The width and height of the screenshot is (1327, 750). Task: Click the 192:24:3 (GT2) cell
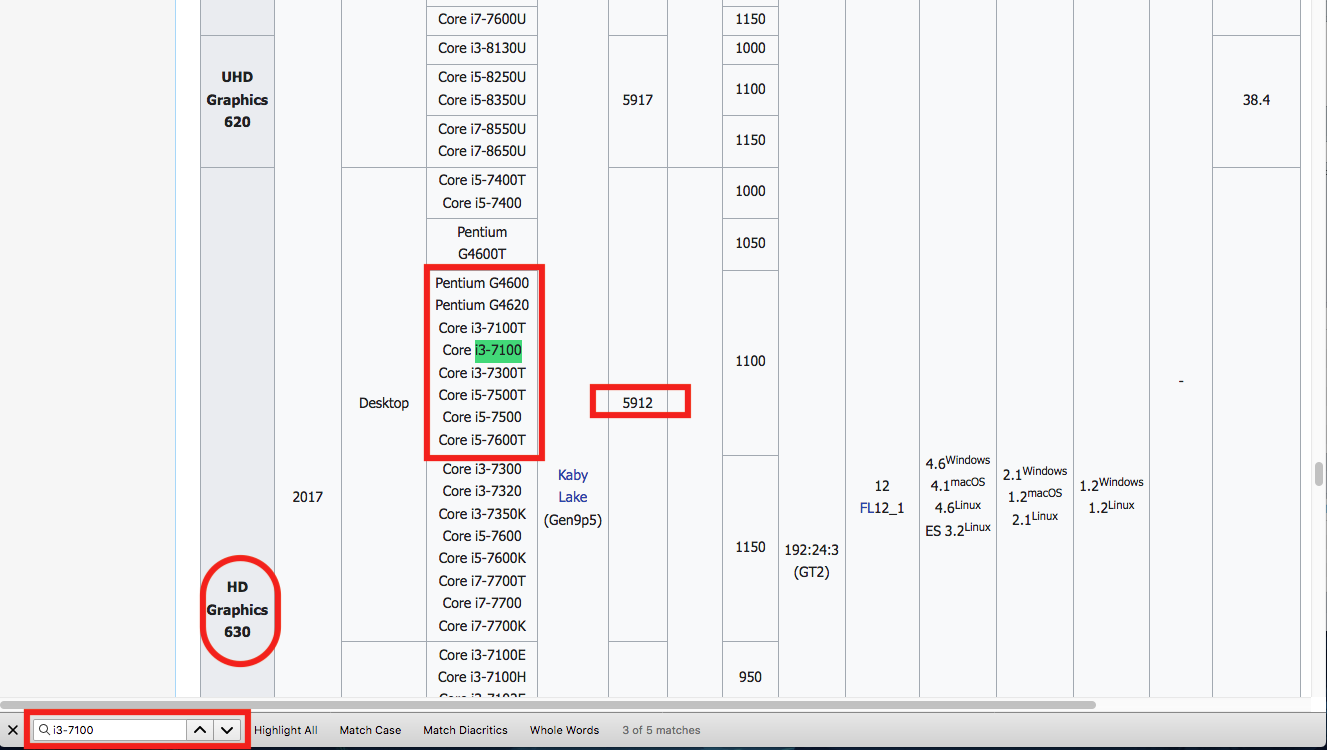point(812,561)
